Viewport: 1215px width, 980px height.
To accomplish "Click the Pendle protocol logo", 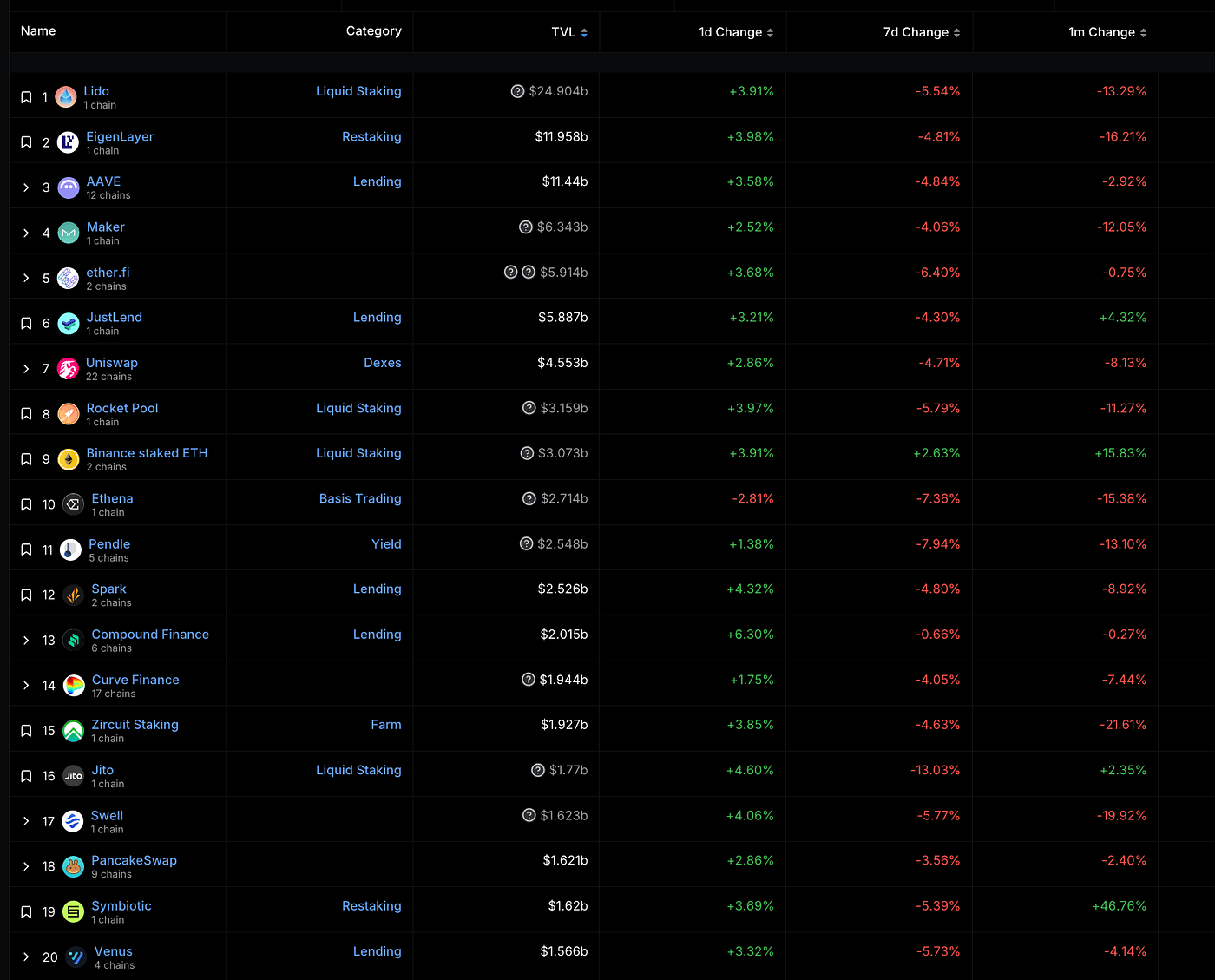I will 70,549.
